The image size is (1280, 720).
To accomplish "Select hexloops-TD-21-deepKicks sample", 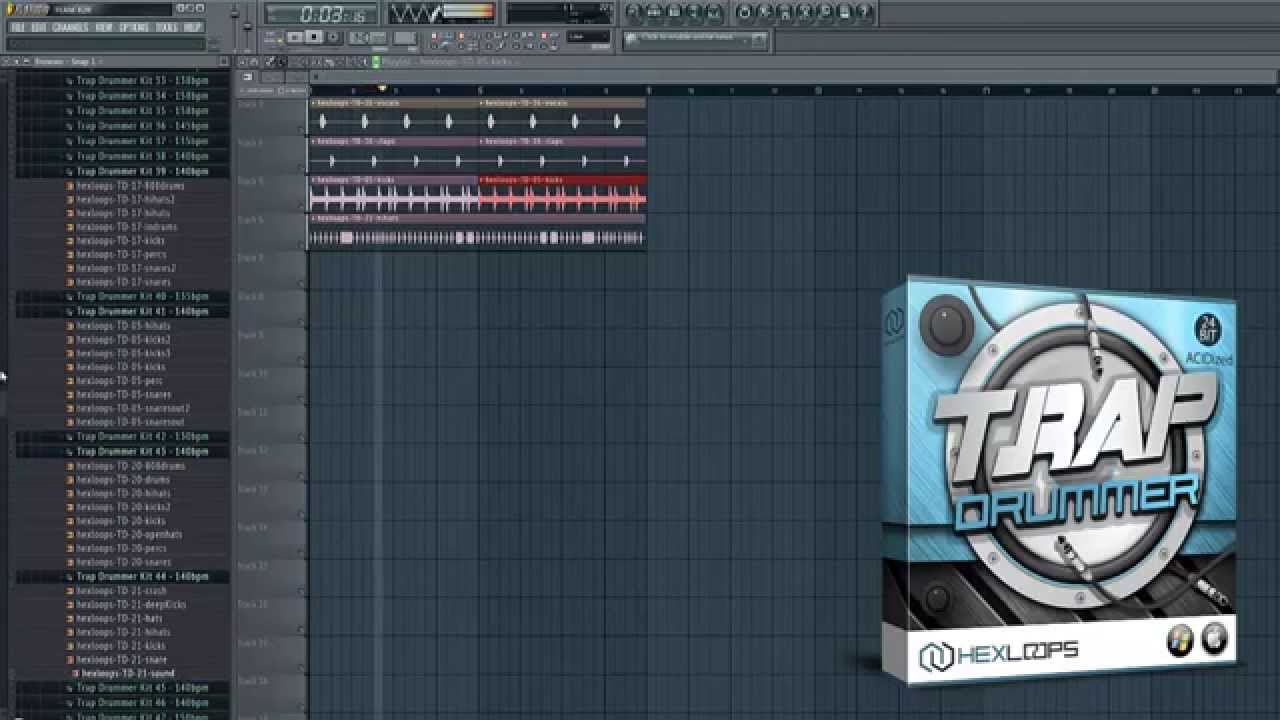I will pos(130,605).
